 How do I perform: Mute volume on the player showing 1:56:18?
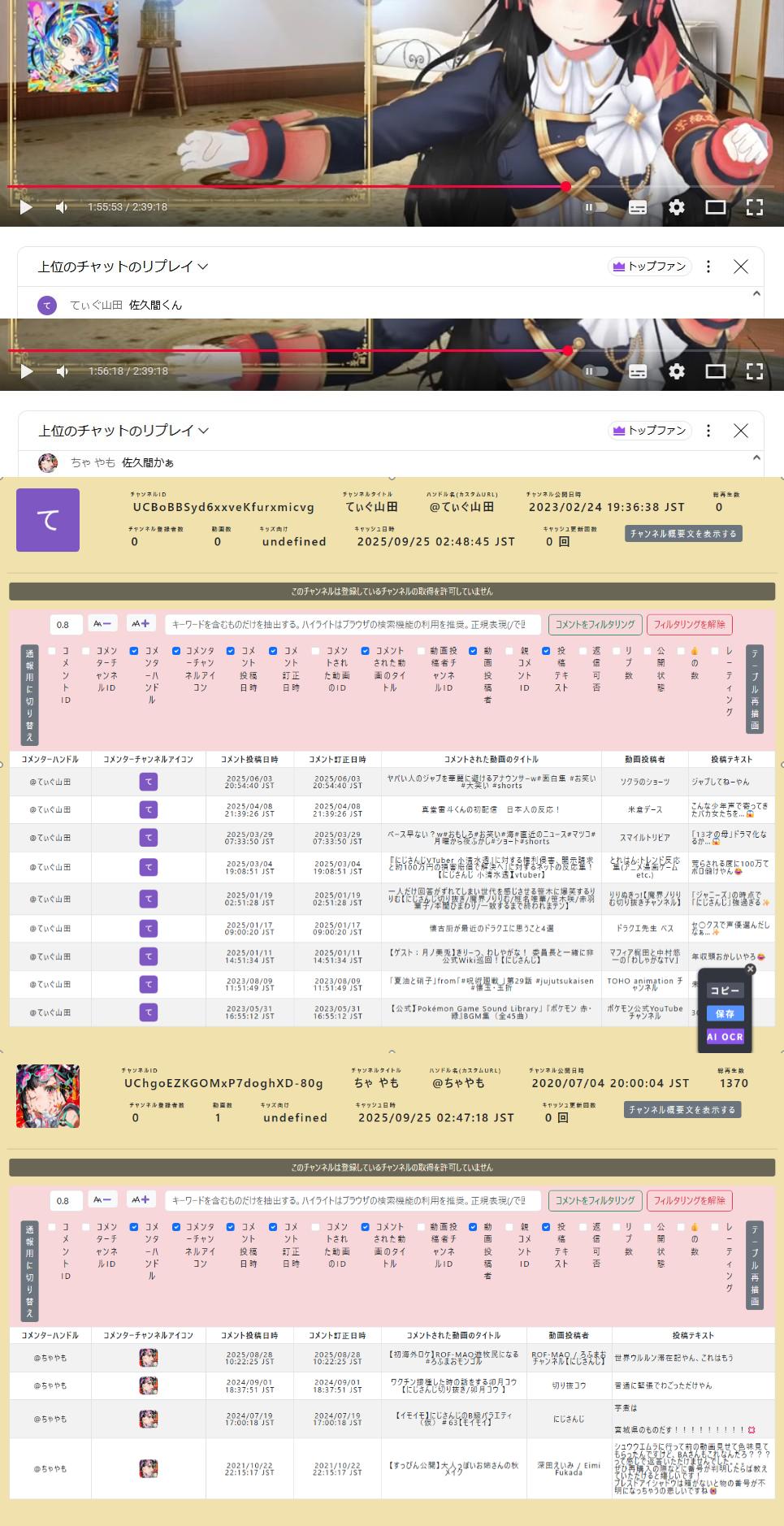(63, 371)
